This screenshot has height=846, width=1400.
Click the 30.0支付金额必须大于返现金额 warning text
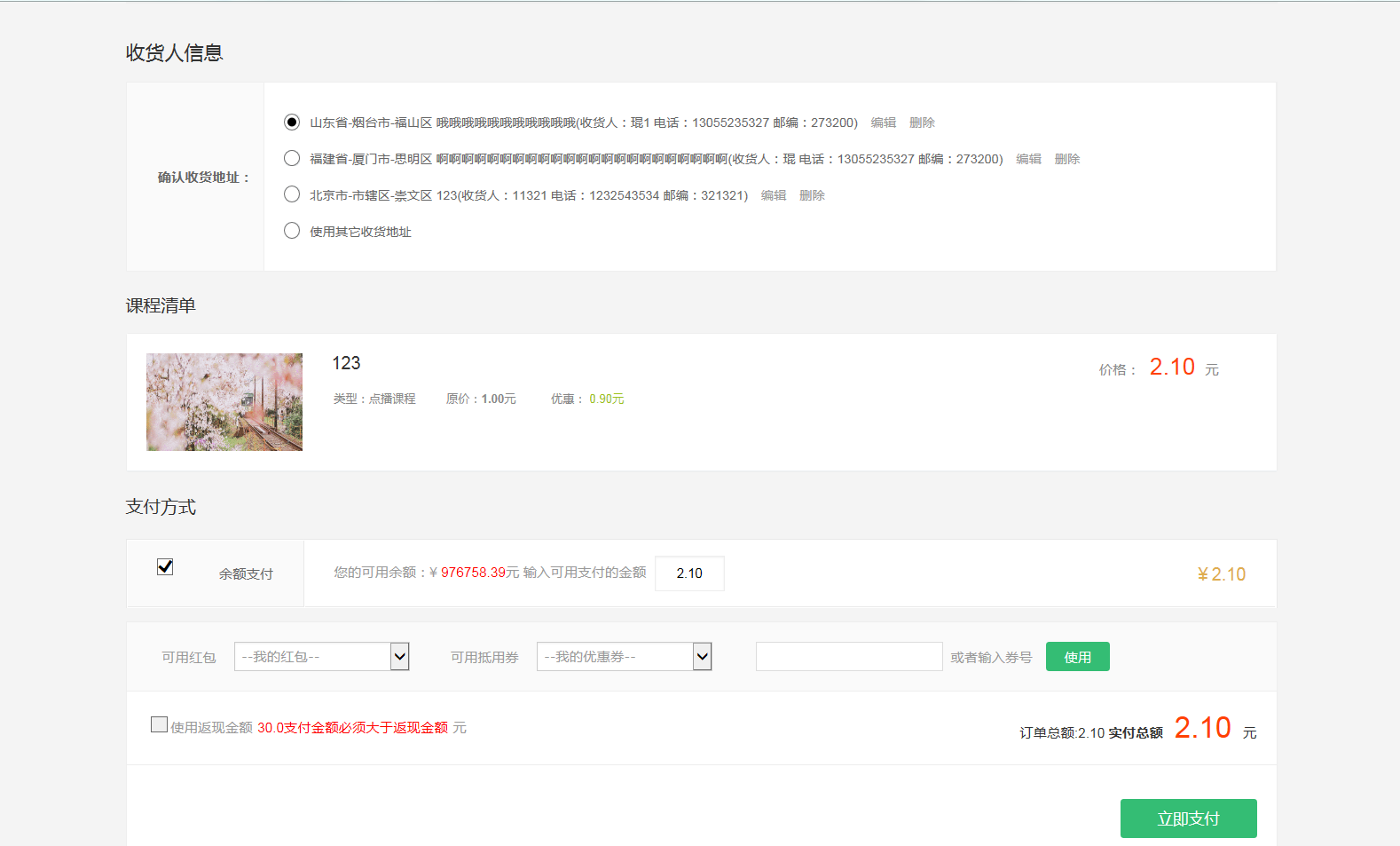coord(353,728)
